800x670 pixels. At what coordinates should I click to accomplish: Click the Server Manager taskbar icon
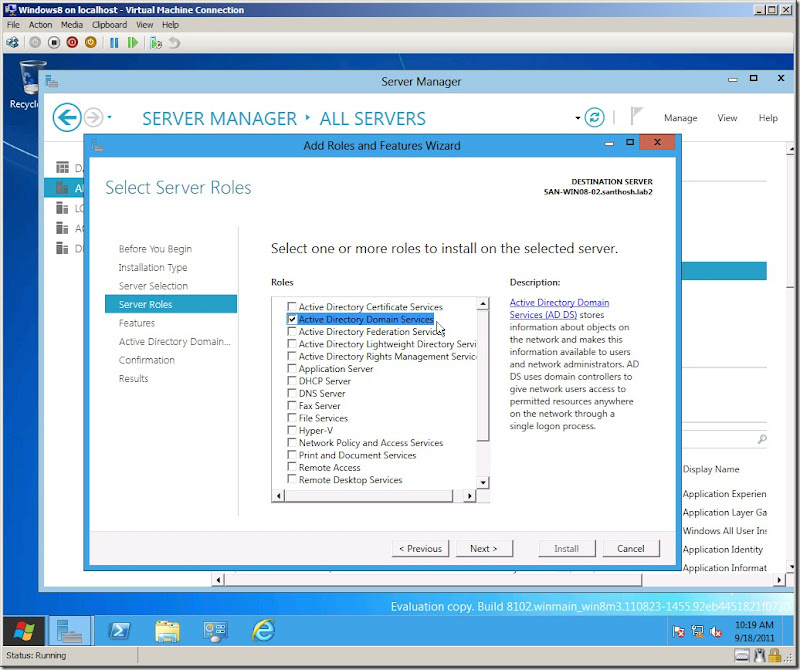[x=70, y=631]
